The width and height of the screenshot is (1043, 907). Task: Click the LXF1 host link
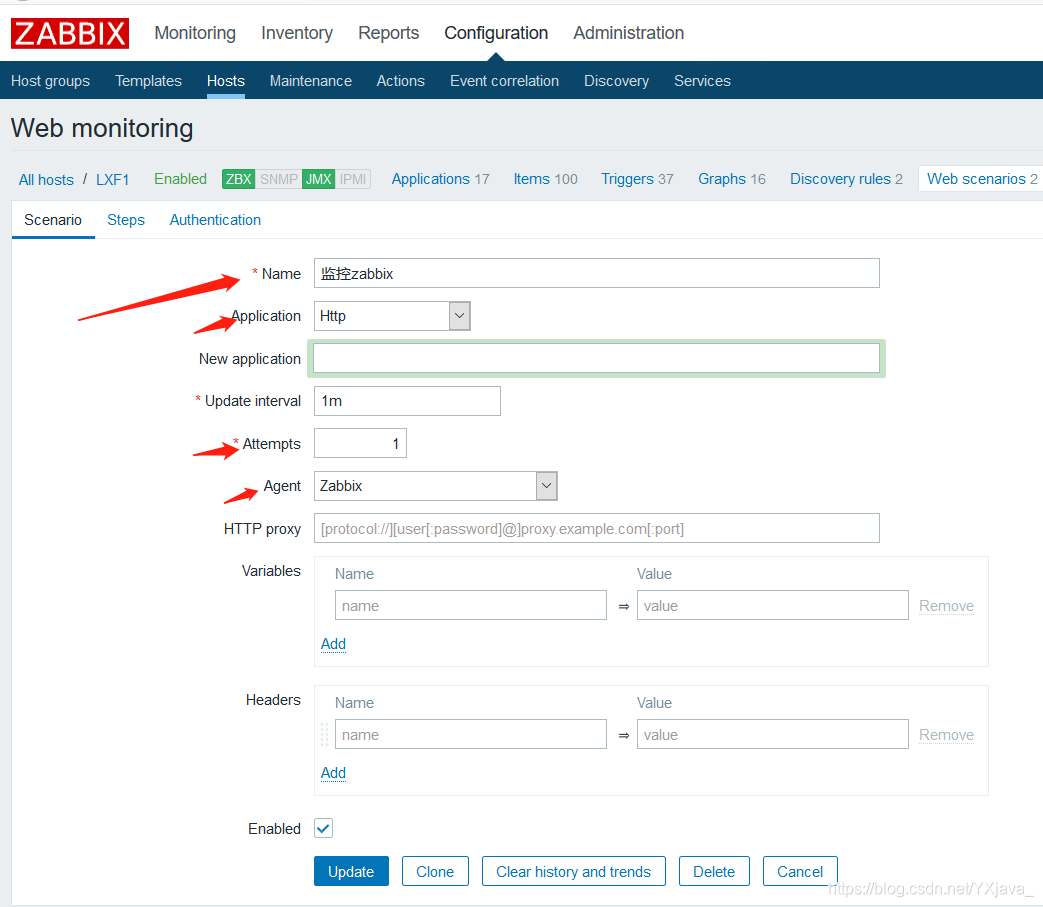(112, 180)
